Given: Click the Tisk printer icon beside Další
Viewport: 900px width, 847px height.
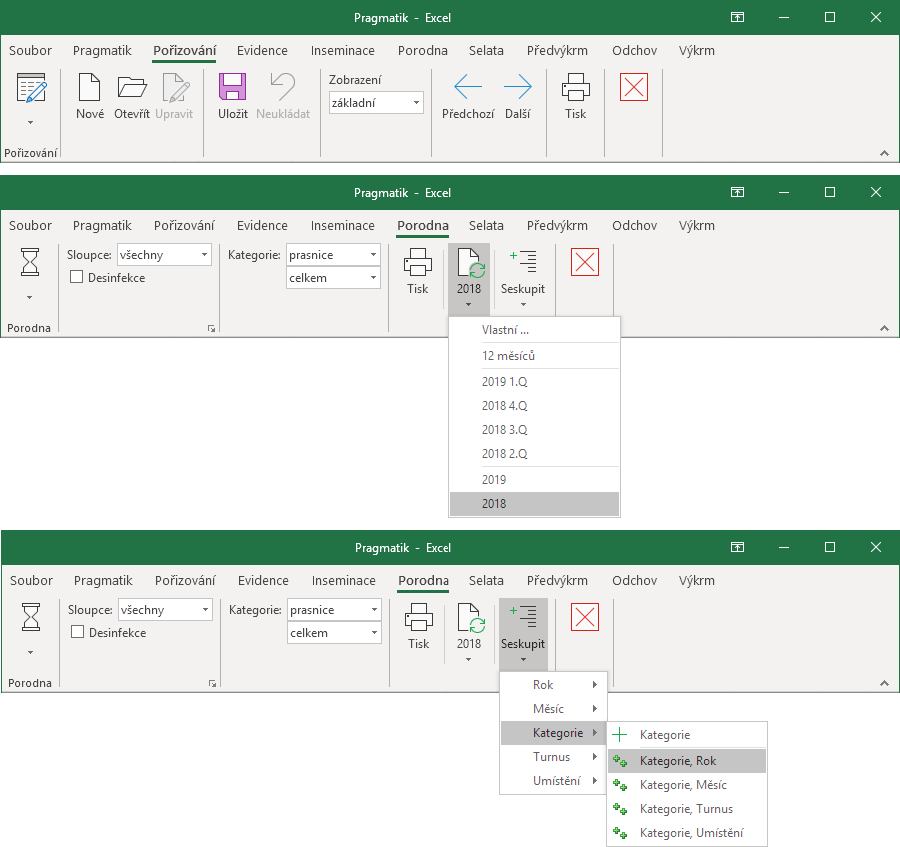Looking at the screenshot, I should point(576,87).
